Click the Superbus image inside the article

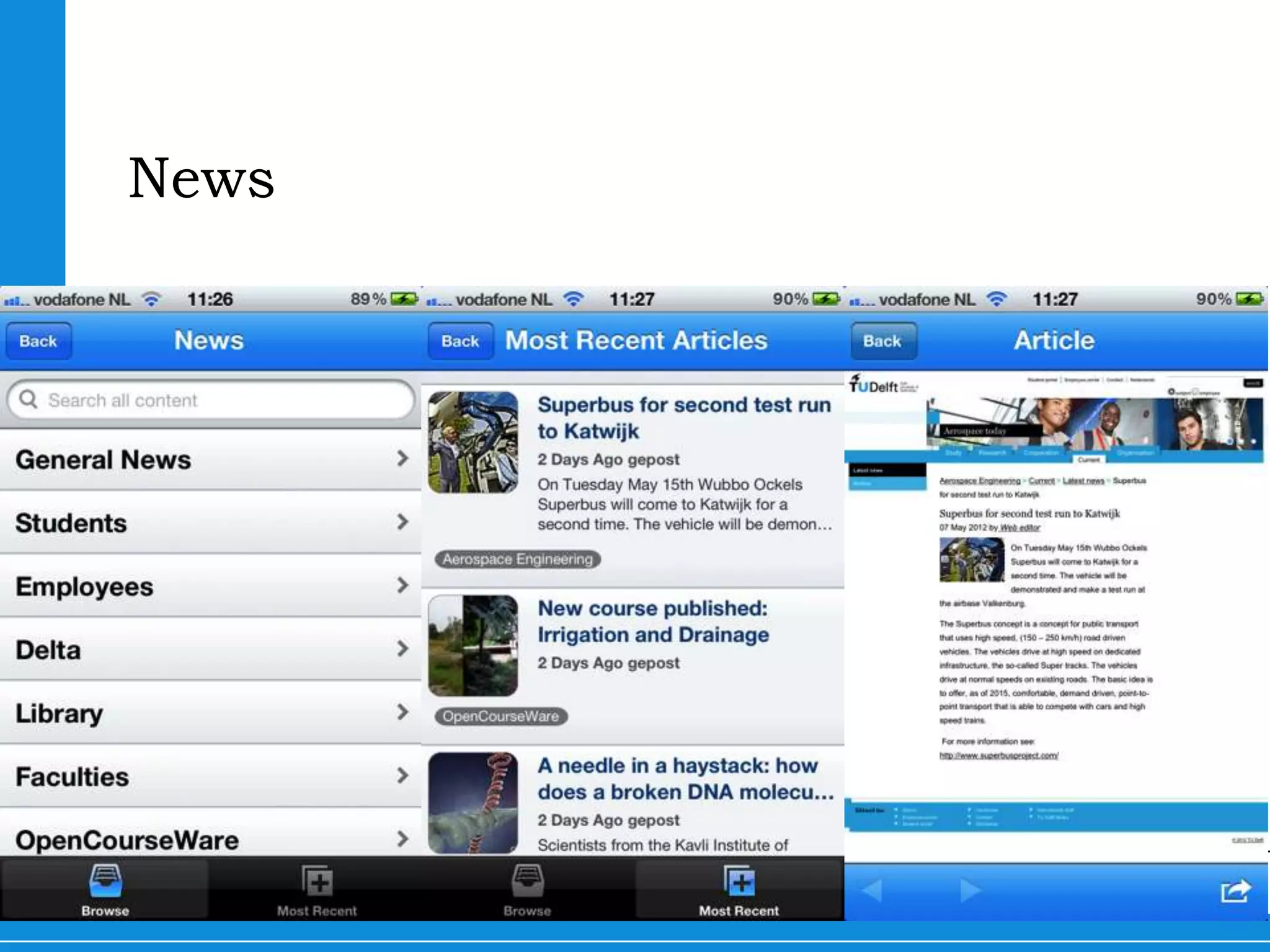(971, 560)
